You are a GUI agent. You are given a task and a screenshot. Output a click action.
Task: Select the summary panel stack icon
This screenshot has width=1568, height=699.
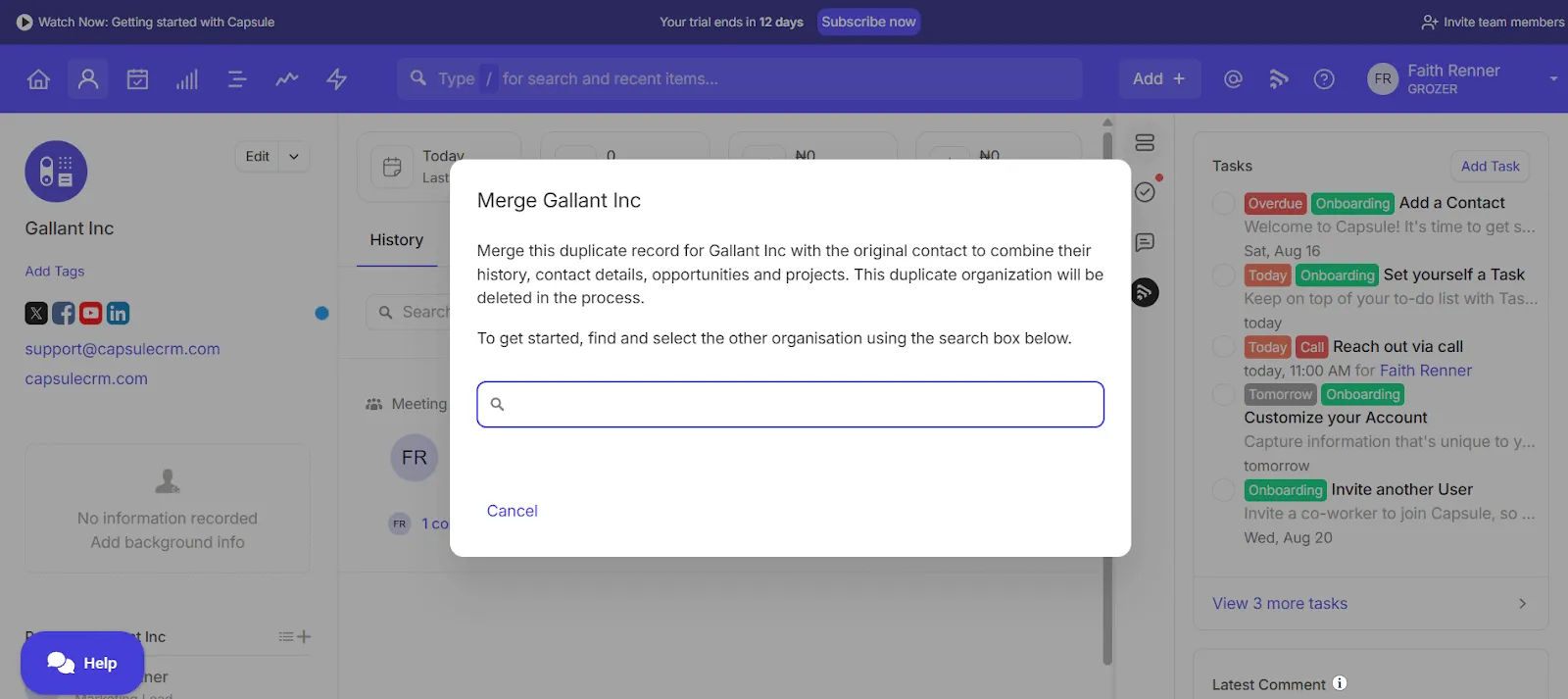[1145, 143]
